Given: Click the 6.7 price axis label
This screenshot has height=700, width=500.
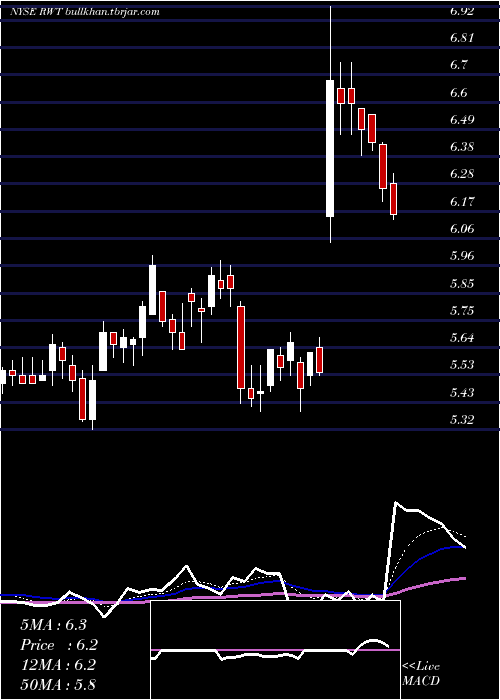Looking at the screenshot, I should click(x=459, y=65).
